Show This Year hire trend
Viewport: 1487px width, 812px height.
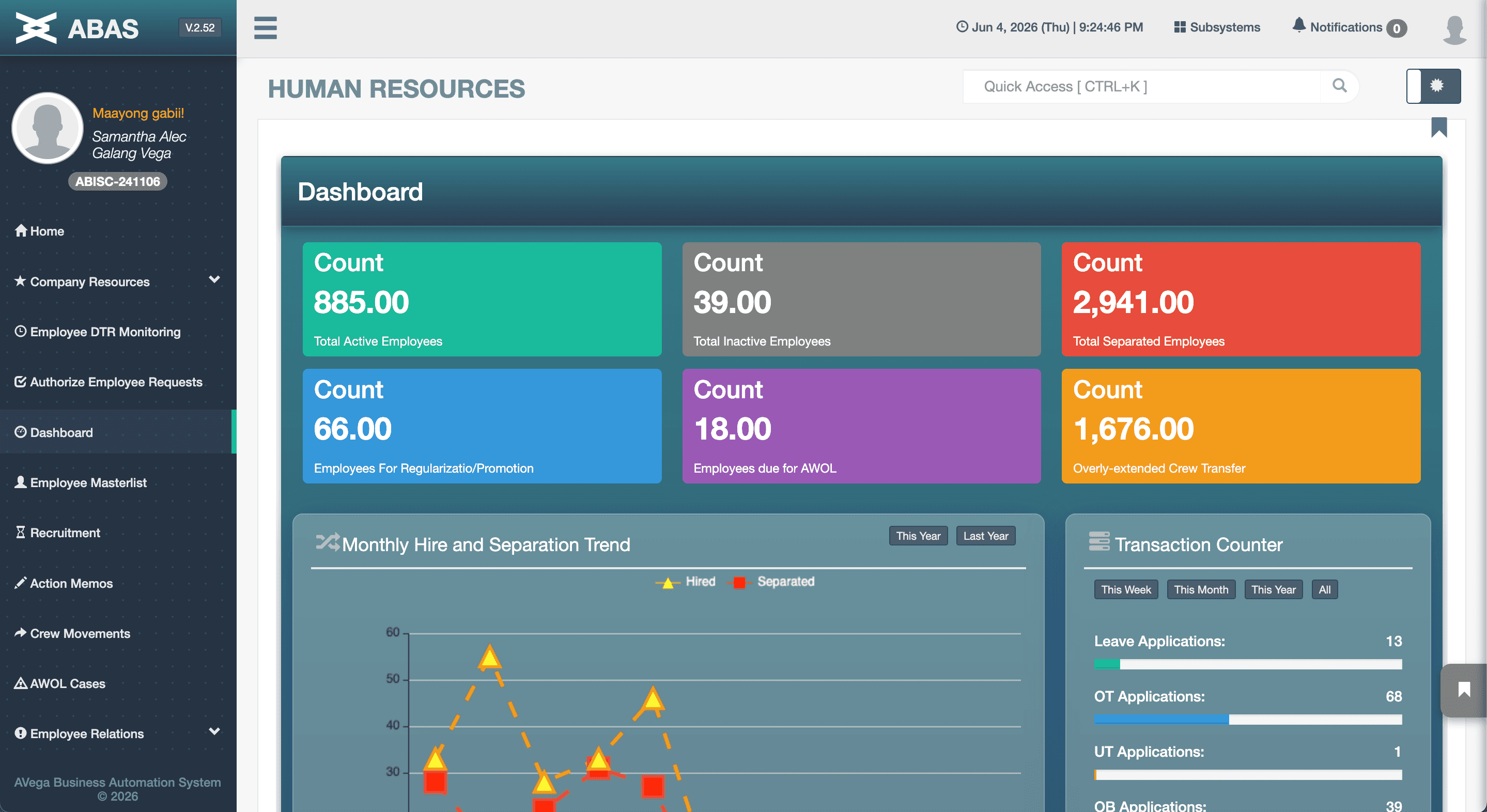coord(918,536)
